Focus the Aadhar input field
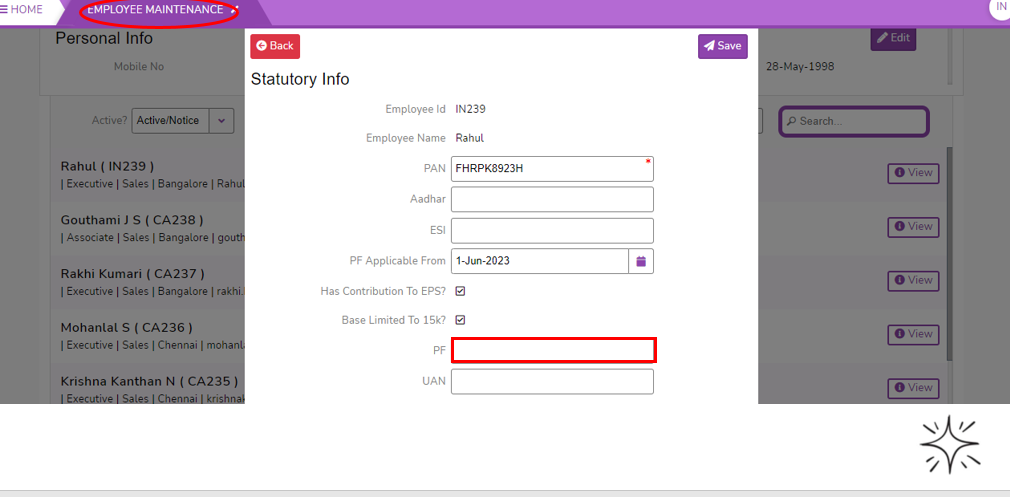 pos(552,200)
